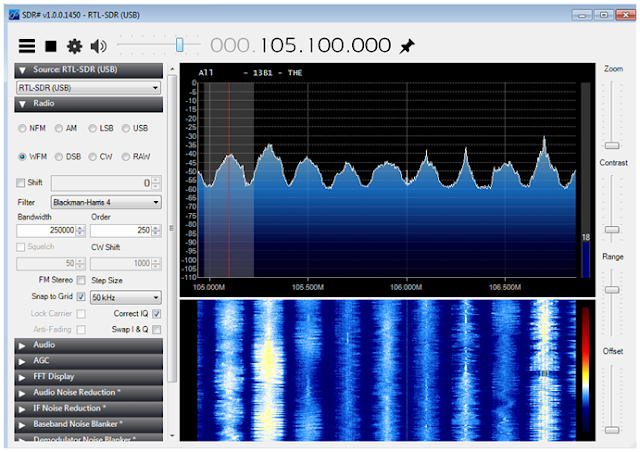Open the hamburger menu icon
Viewport: 640px width, 452px height.
point(26,46)
